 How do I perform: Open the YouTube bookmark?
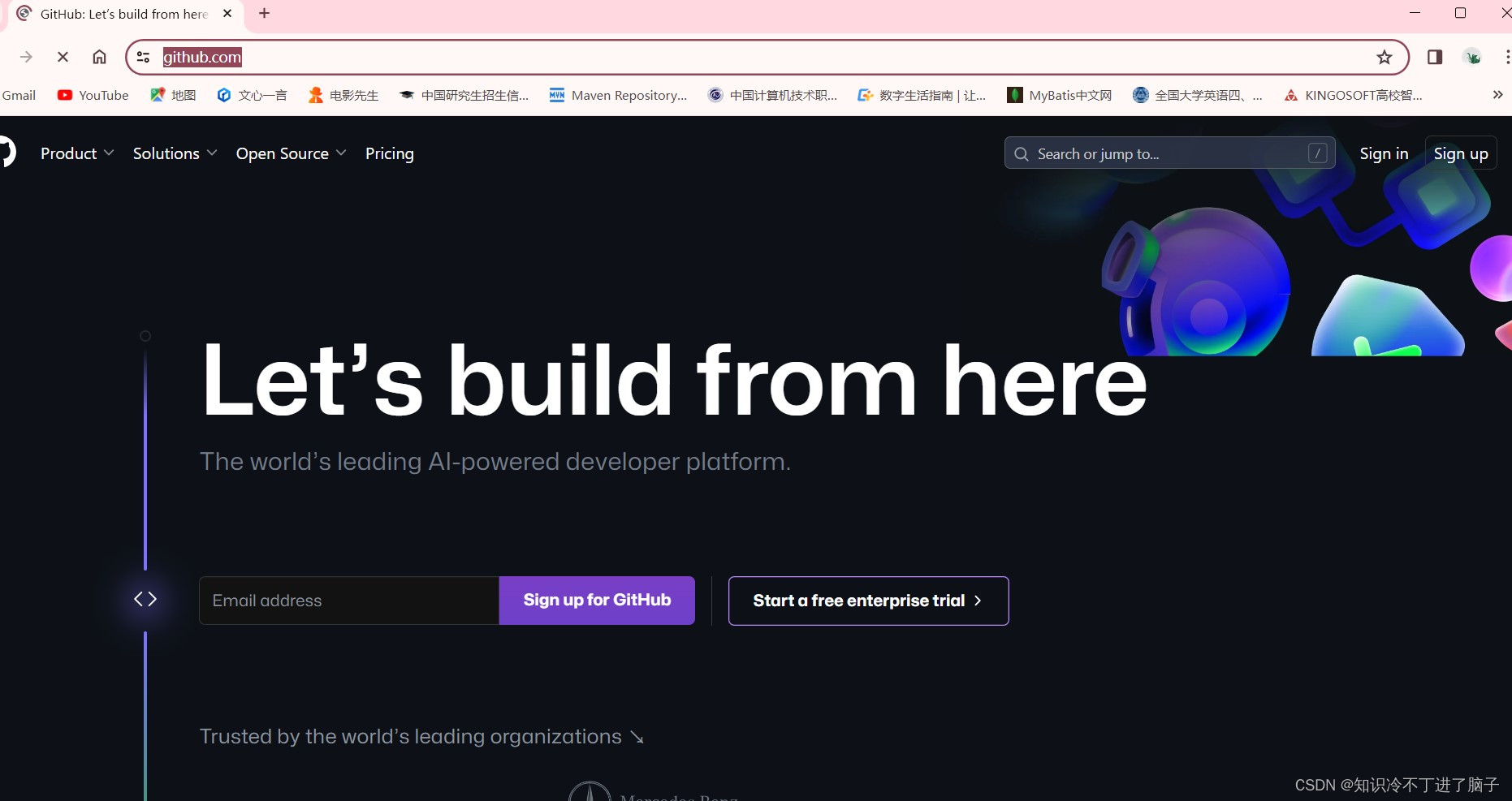click(93, 95)
